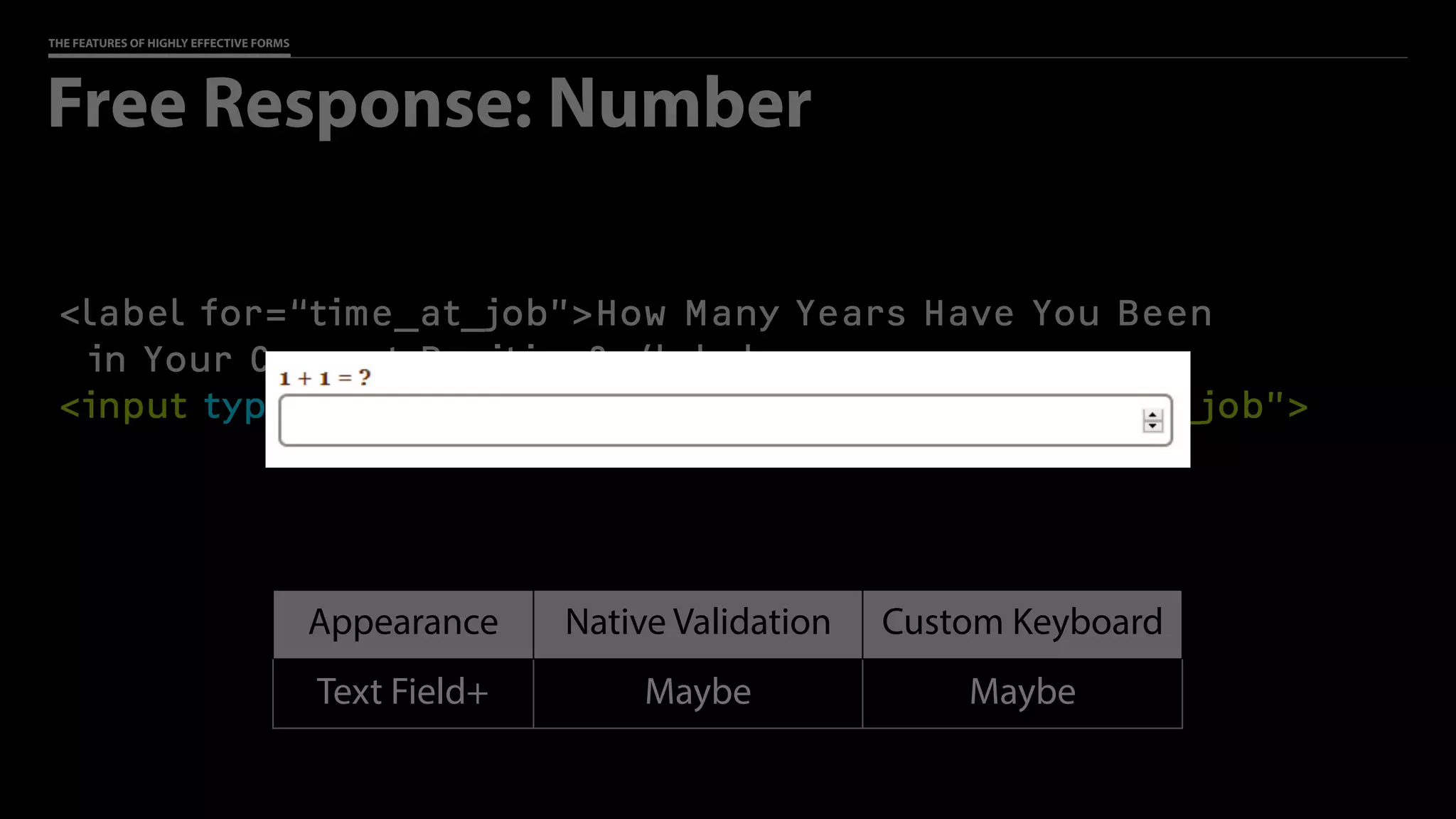Screen dimensions: 1456x819
Task: Click the 'Maybe' cell under Native Validation
Action: 697,693
